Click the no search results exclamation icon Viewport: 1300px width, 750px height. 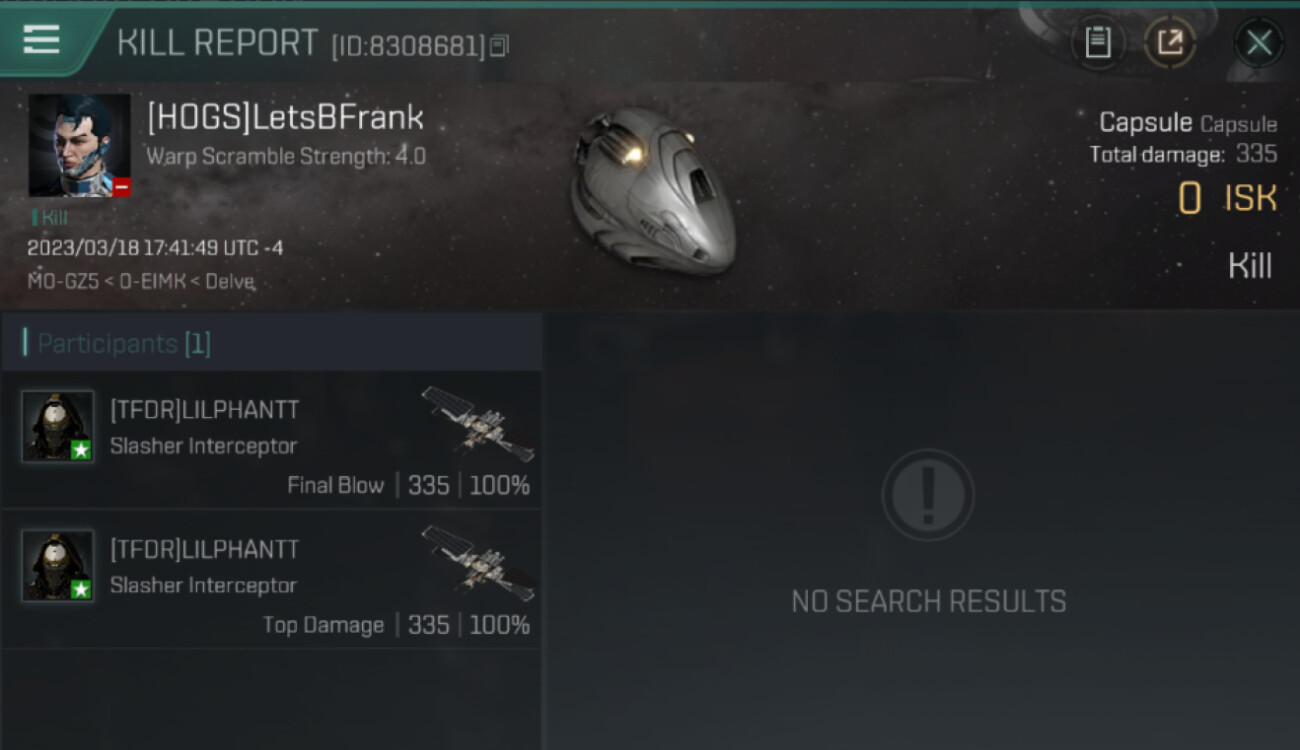929,495
